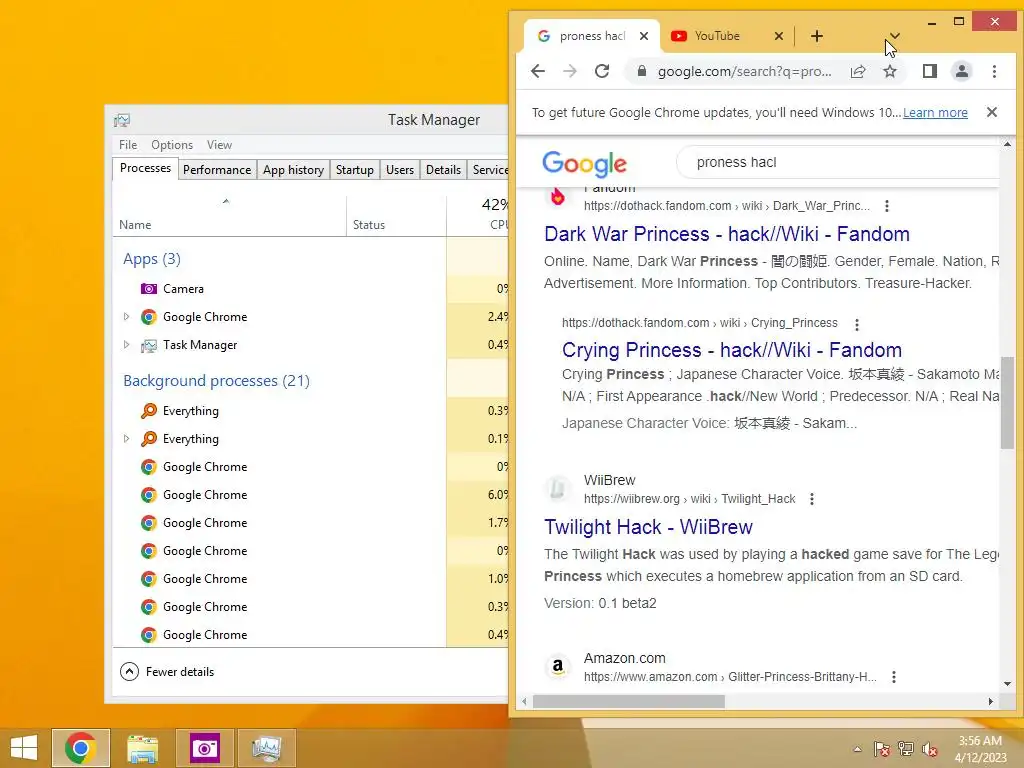This screenshot has width=1024, height=768.
Task: Close the YouTube tab
Action: (778, 36)
